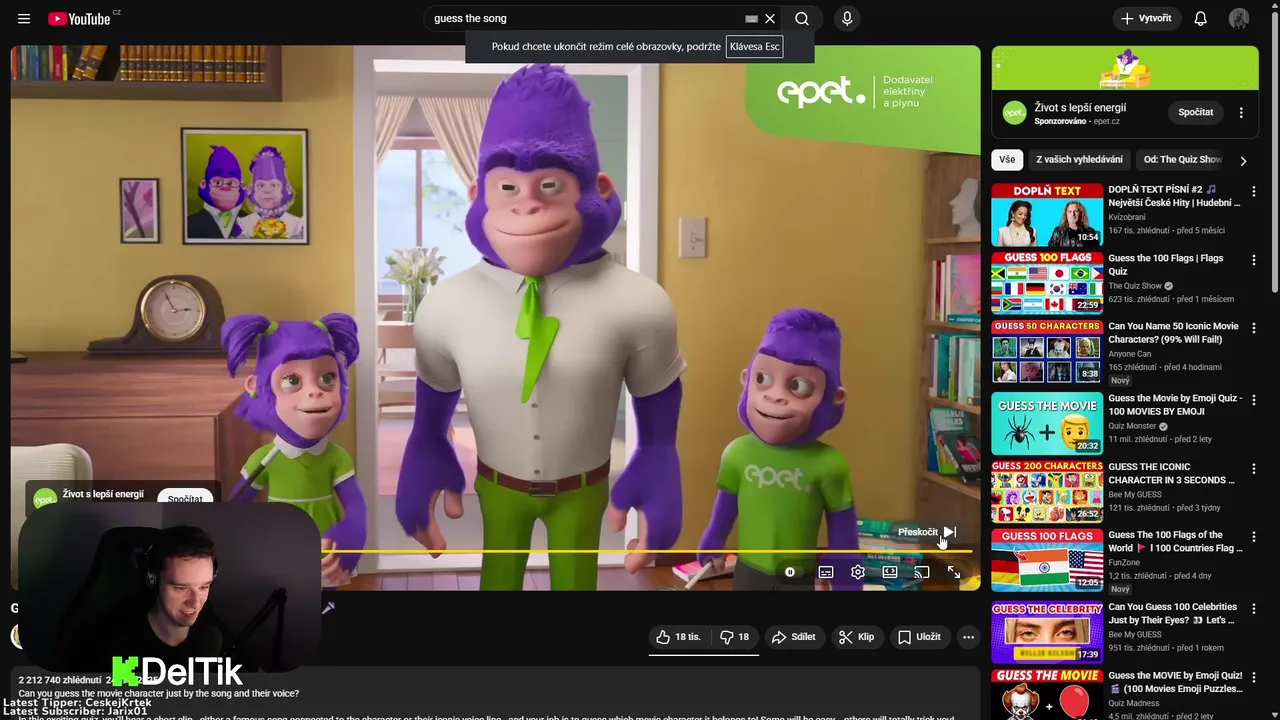Focus the search field containing 'guess the song'
1280x720 pixels.
[x=585, y=19]
